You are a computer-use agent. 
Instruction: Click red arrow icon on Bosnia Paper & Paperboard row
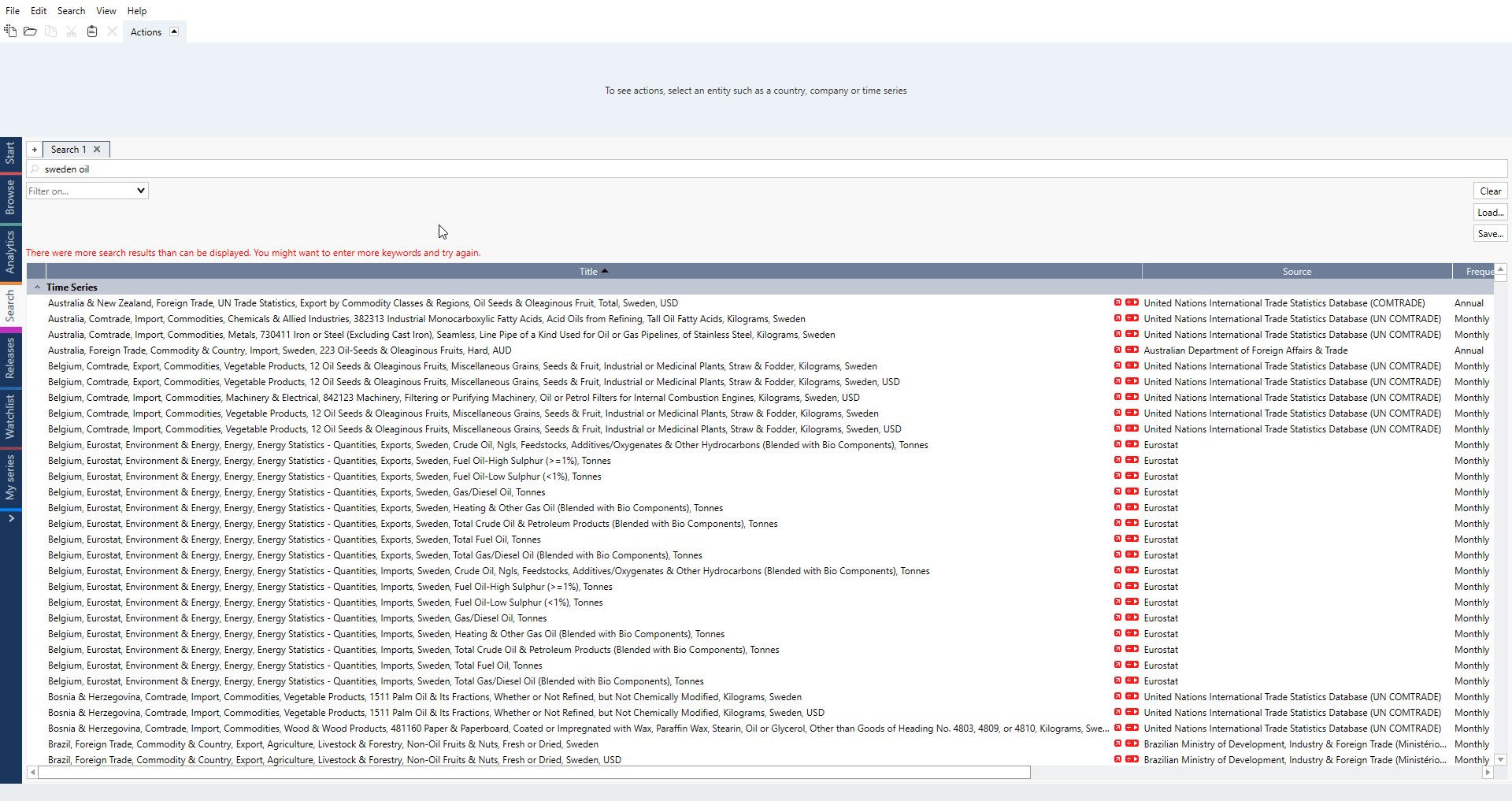[1117, 728]
